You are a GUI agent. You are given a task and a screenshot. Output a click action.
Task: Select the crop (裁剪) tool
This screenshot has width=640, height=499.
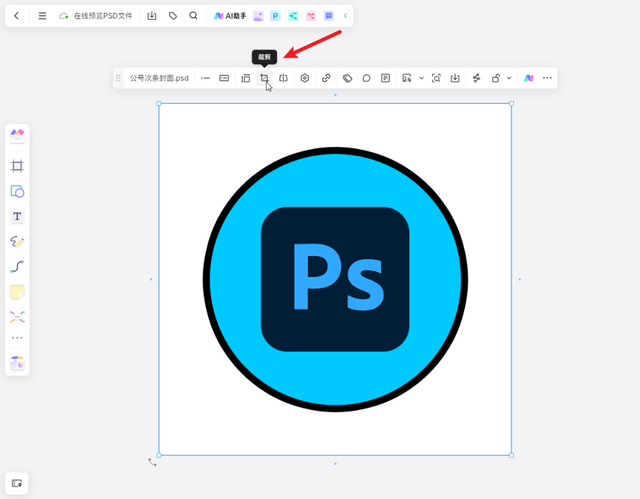click(264, 78)
